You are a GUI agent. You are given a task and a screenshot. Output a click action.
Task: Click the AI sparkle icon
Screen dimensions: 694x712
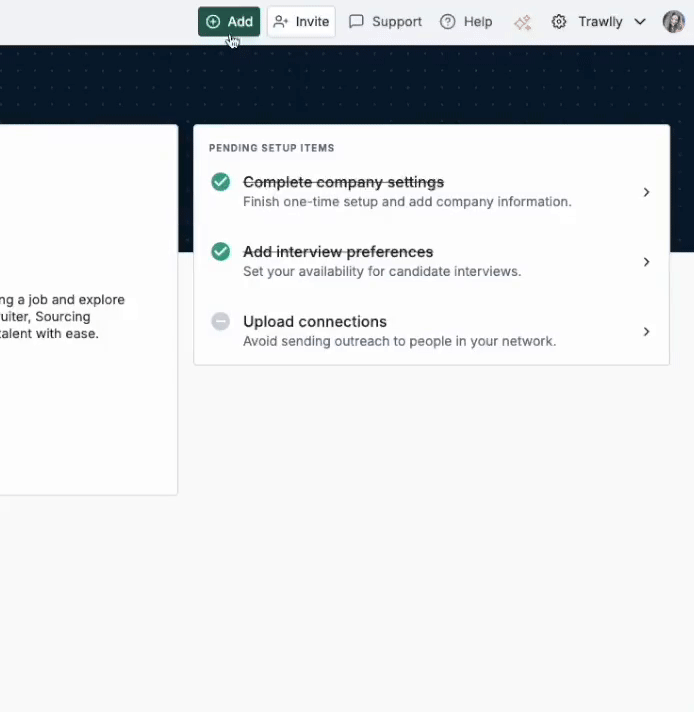click(522, 22)
